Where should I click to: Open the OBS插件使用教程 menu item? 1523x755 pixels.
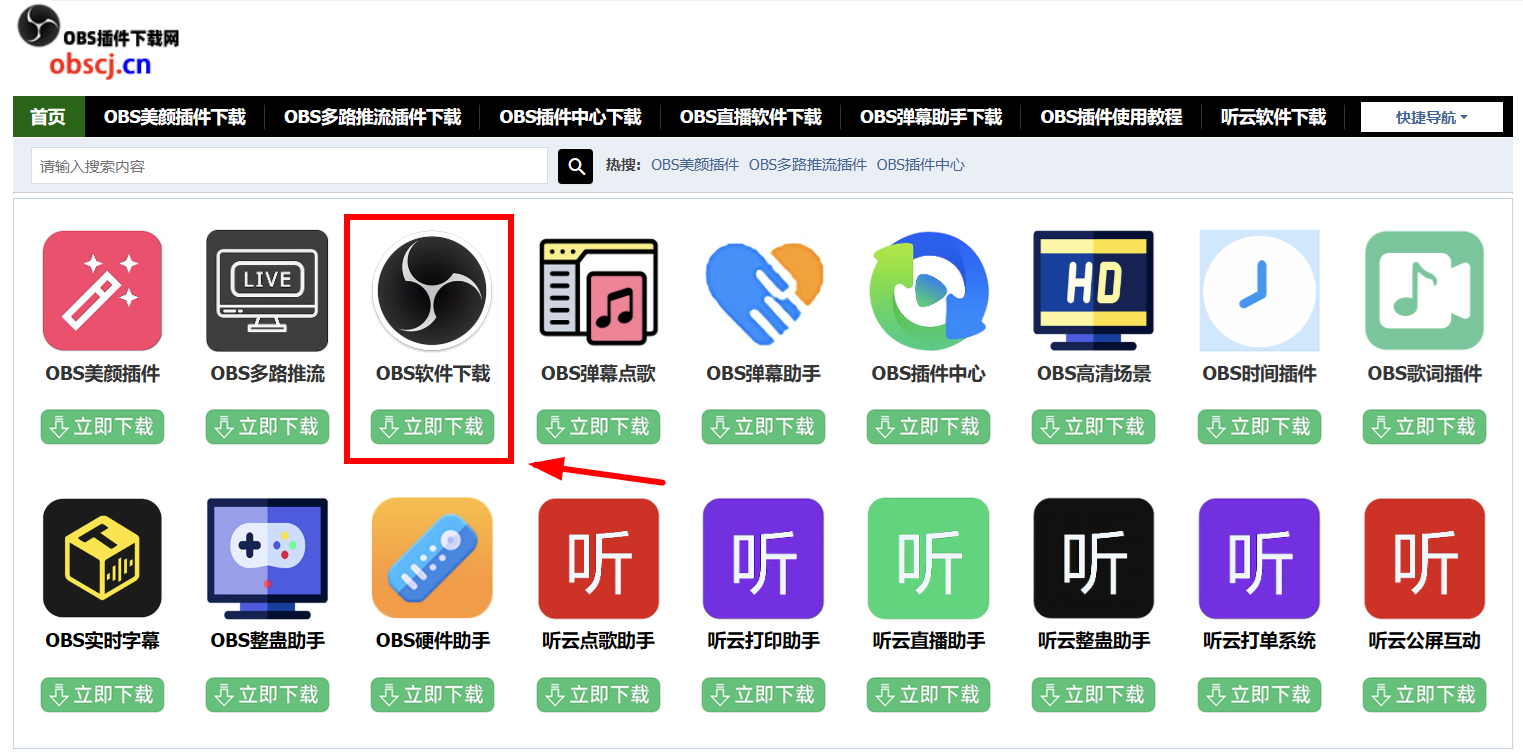coord(1111,117)
